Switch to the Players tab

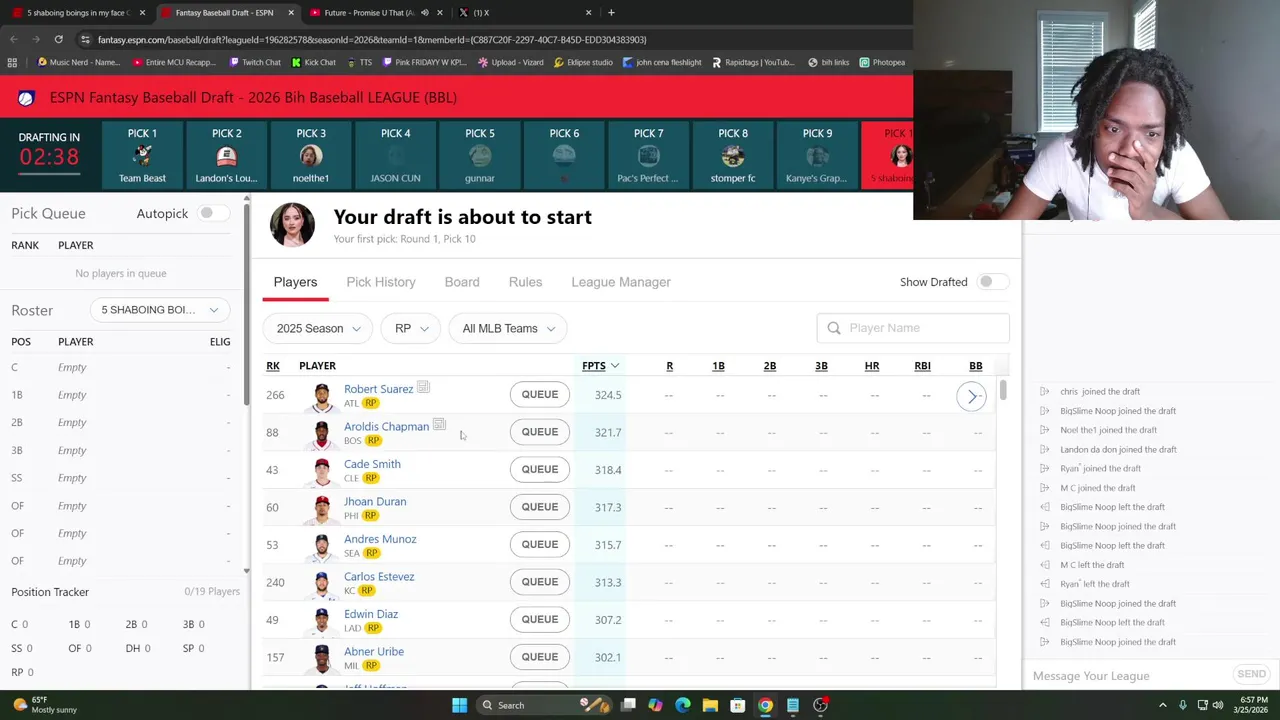tap(295, 282)
